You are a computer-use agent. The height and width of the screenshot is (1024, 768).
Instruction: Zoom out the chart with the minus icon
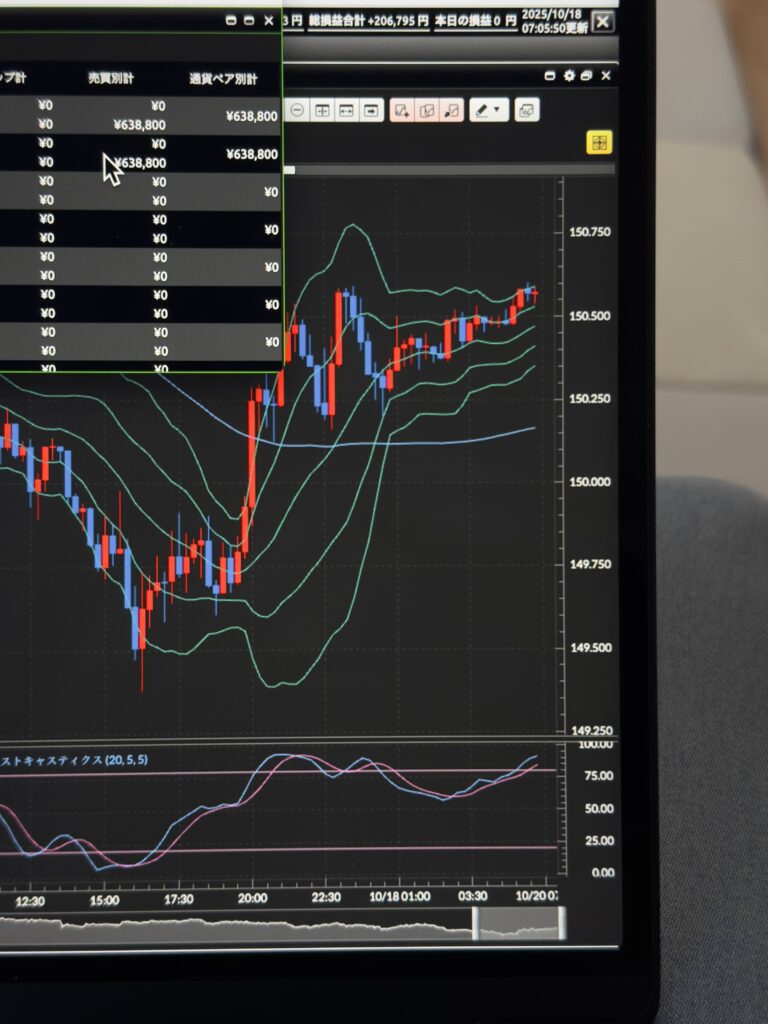point(298,110)
